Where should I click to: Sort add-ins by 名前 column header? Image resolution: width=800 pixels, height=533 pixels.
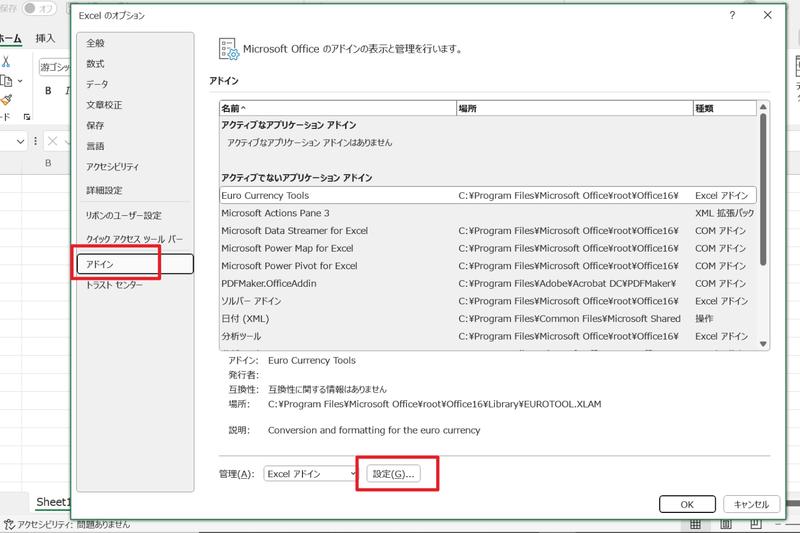338,108
